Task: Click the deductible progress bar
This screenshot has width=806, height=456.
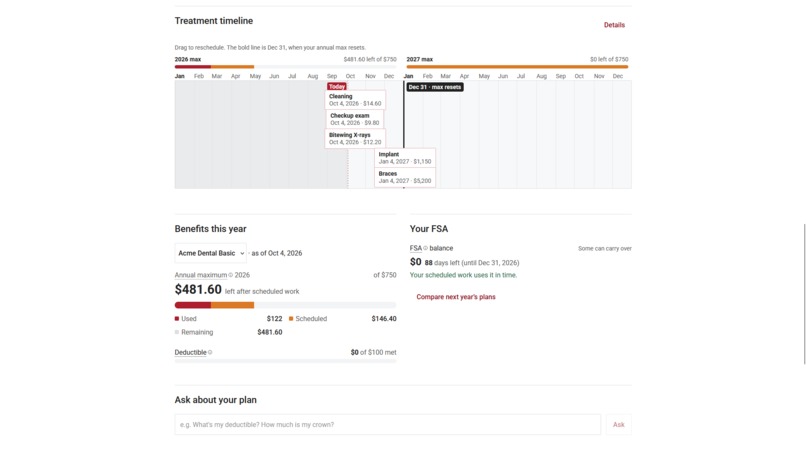Action: click(285, 361)
